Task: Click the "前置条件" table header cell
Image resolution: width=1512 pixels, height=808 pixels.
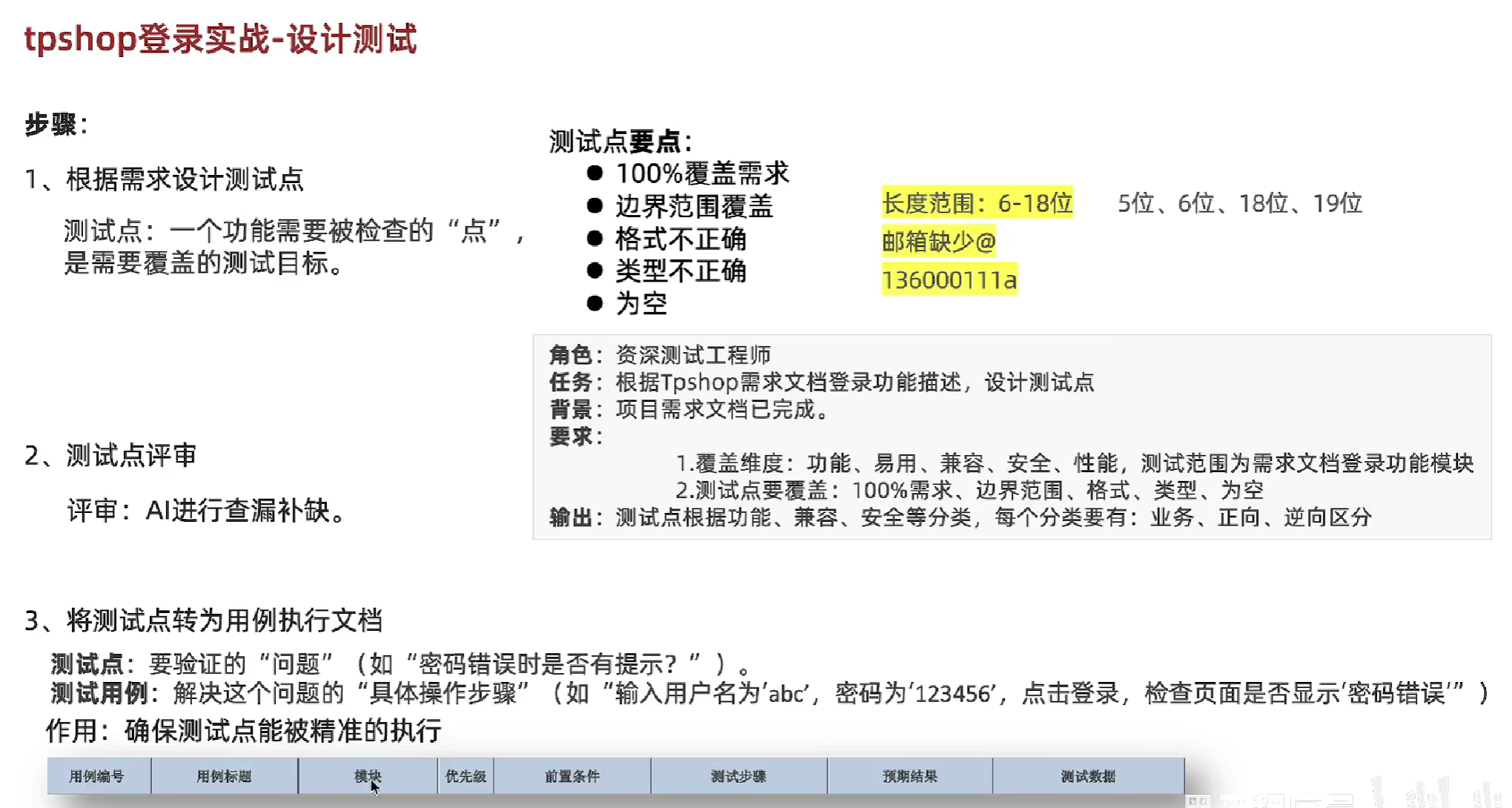Action: [572, 776]
